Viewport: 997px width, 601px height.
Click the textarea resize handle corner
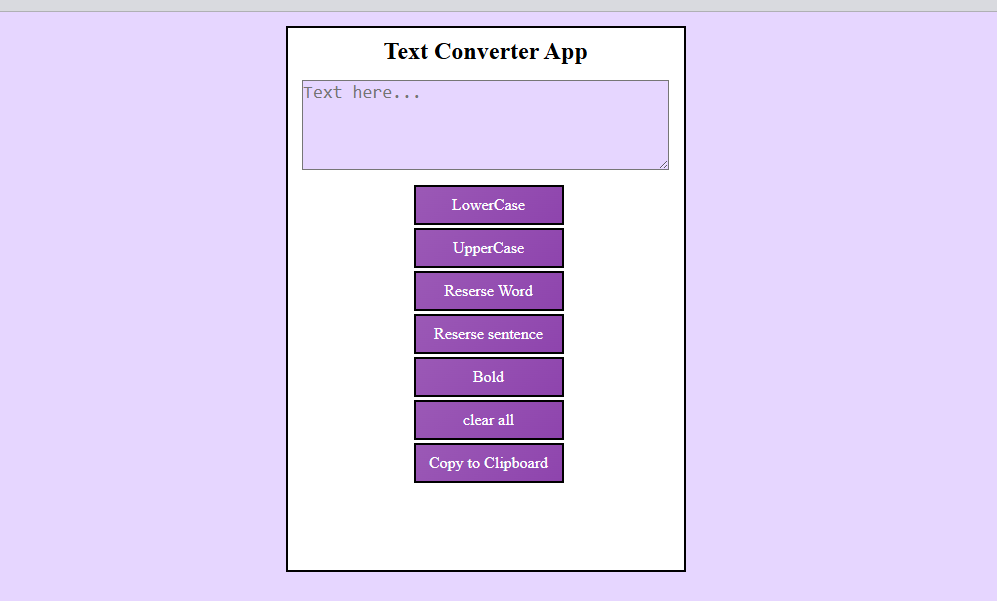point(663,165)
